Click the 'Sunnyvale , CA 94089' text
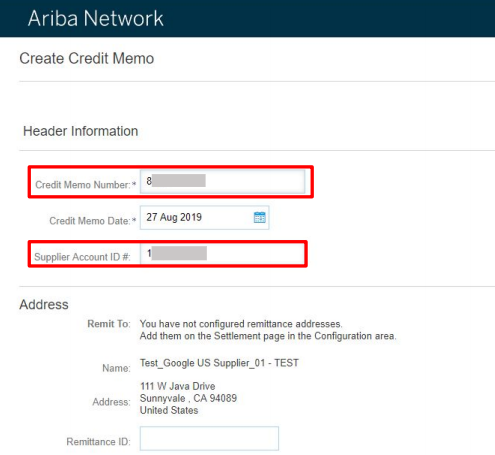The width and height of the screenshot is (495, 455). (188, 398)
